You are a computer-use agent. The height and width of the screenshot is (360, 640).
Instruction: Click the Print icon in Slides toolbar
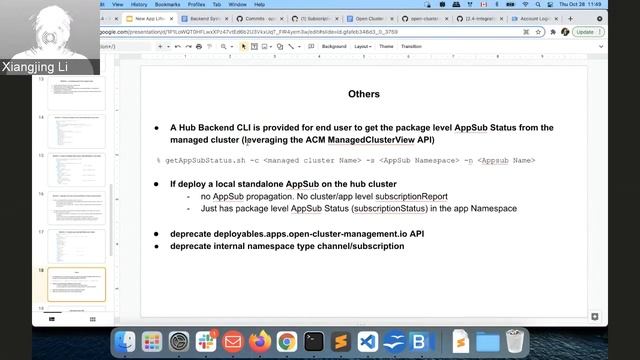[199, 47]
